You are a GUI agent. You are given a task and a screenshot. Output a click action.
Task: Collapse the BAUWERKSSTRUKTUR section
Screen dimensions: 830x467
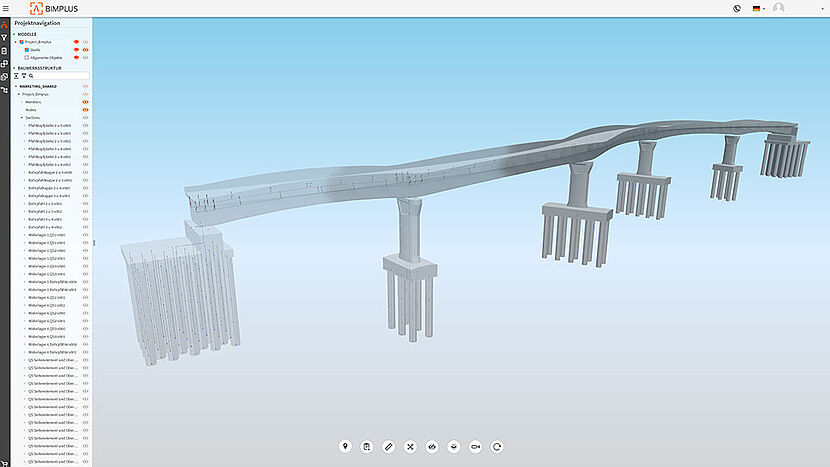pos(15,68)
